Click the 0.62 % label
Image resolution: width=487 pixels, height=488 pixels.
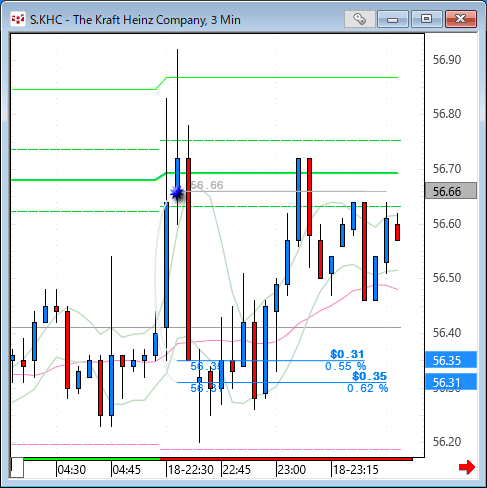coord(367,388)
